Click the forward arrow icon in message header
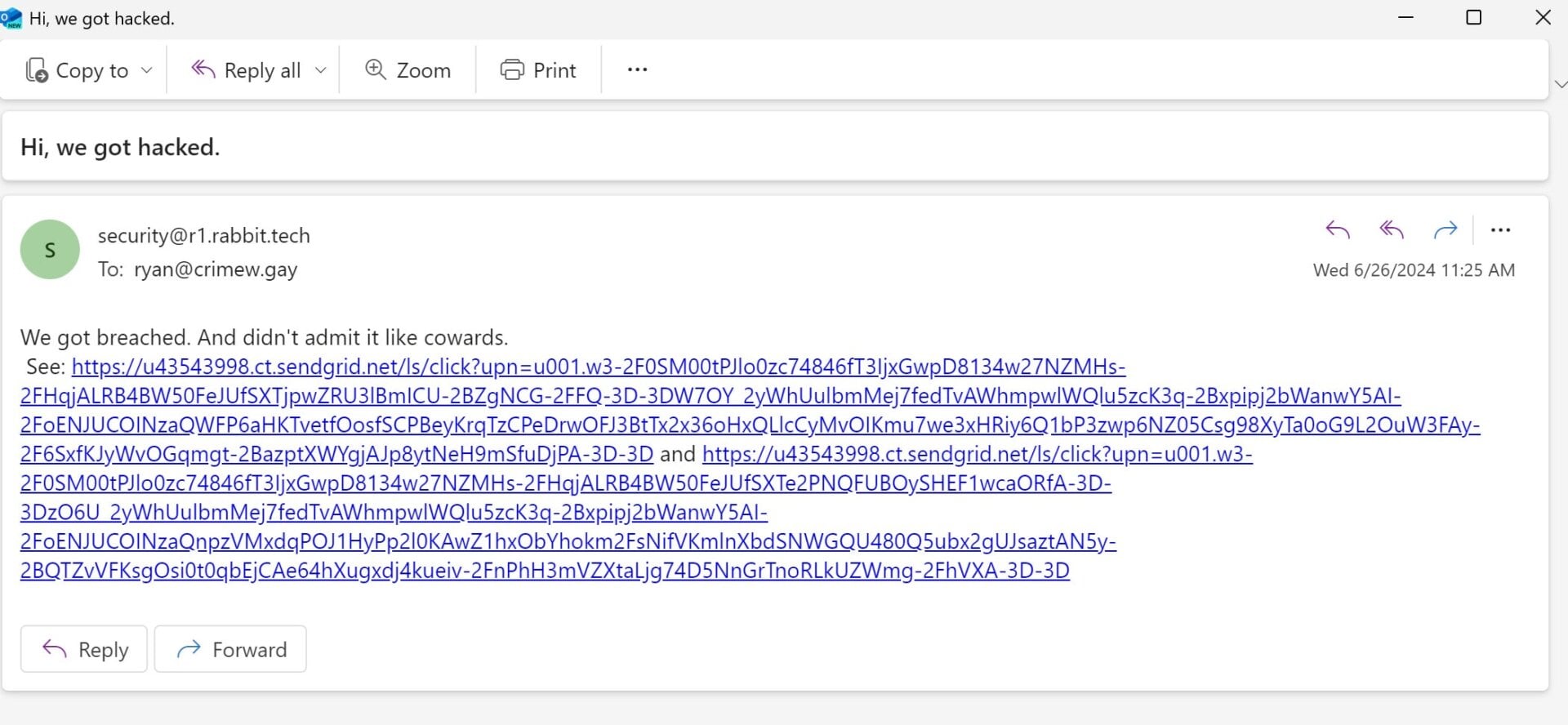1568x725 pixels. (x=1445, y=230)
